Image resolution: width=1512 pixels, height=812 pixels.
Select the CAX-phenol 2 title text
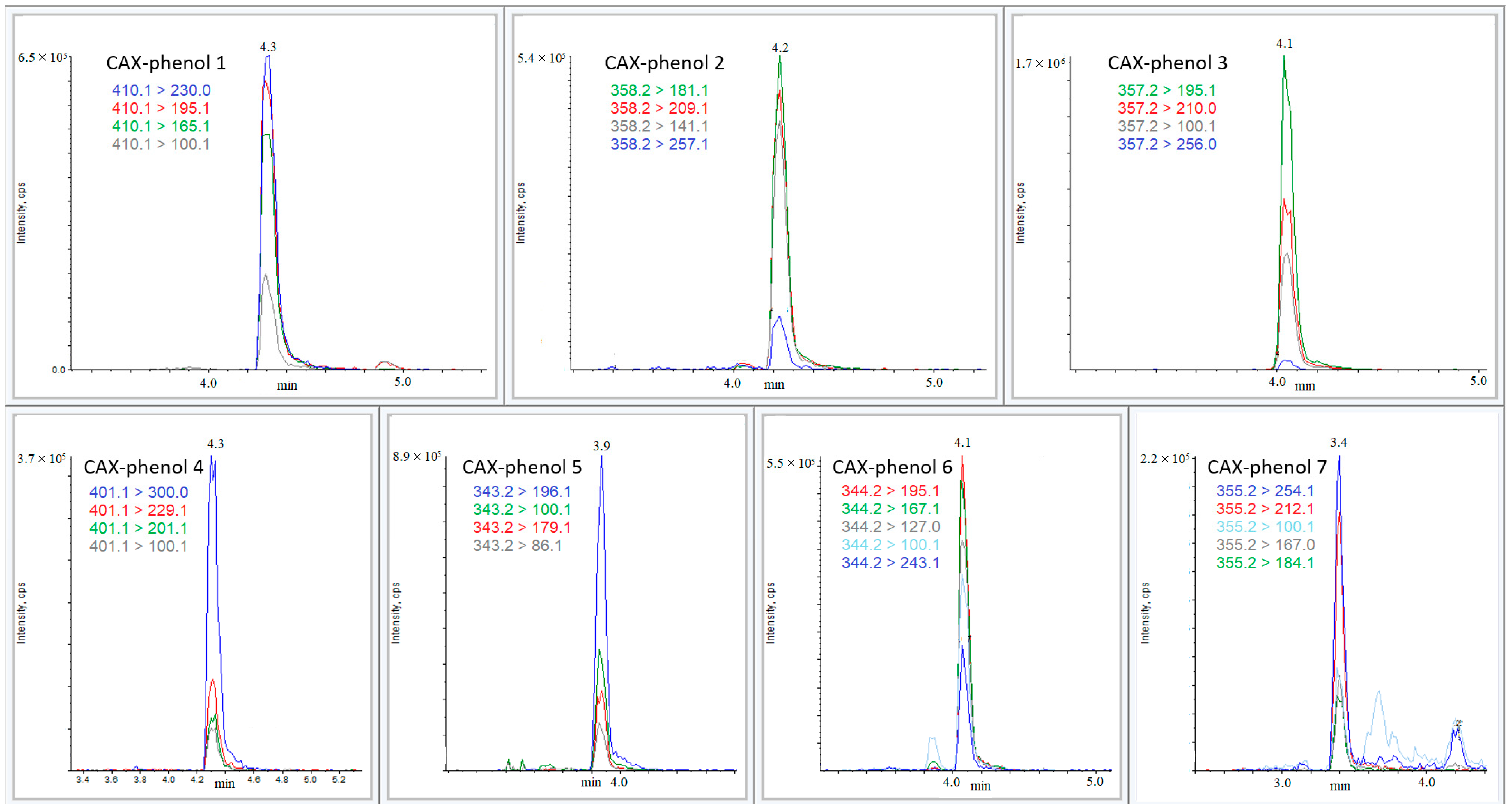click(x=664, y=63)
